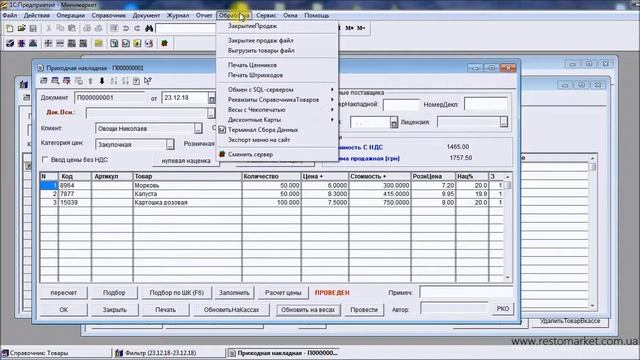Click the Документ number field П000000001
Viewport: 640px width, 360px height.
click(109, 98)
